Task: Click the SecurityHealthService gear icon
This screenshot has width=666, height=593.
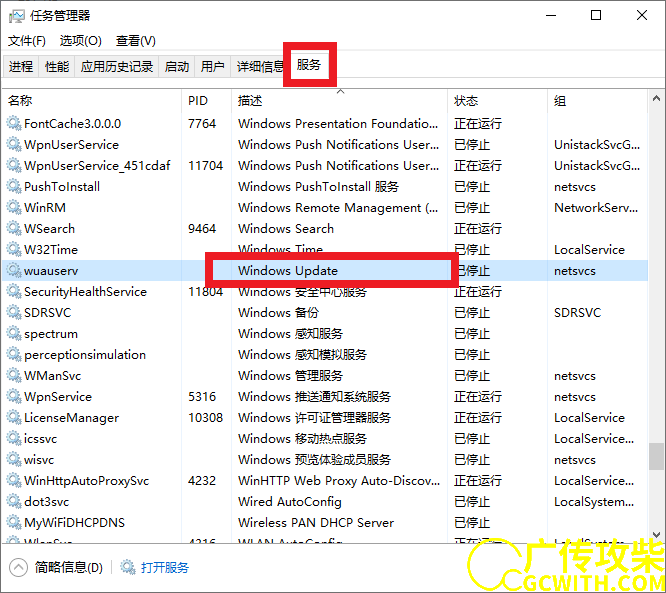Action: point(14,291)
